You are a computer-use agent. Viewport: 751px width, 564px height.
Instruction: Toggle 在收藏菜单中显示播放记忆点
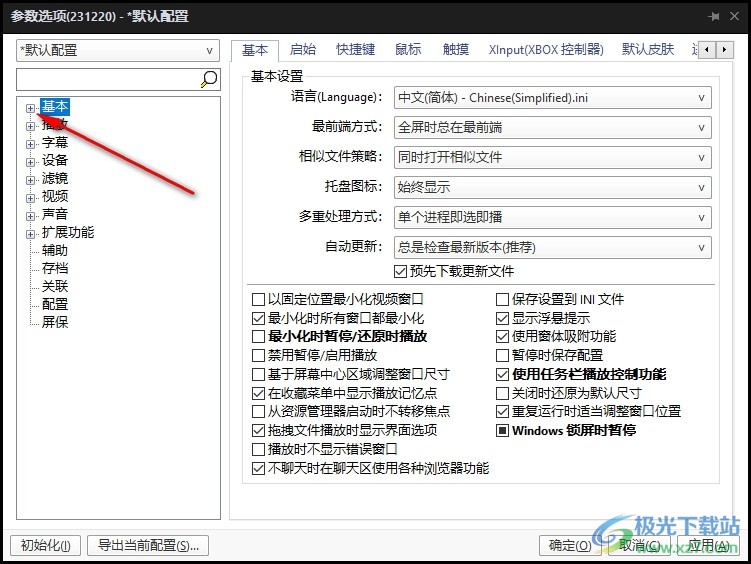click(x=258, y=394)
